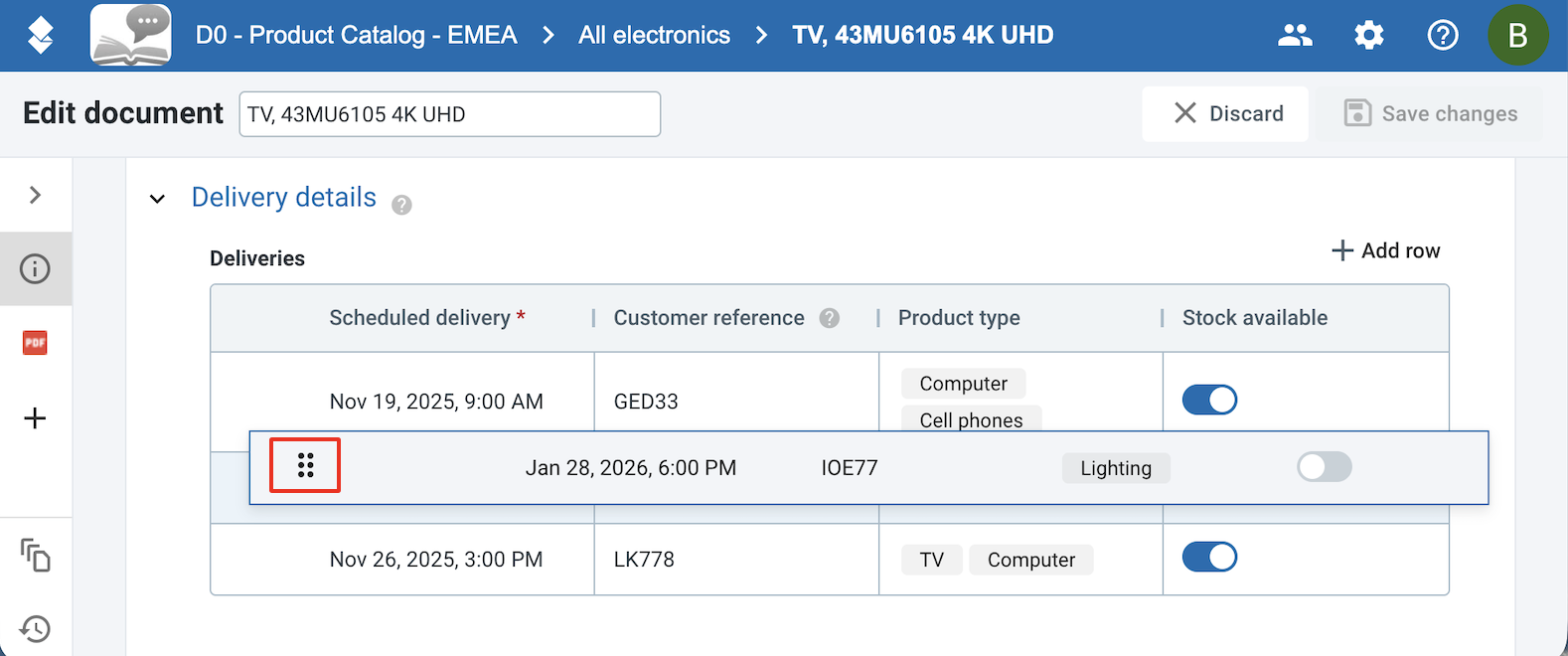Select the info panel icon in sidebar

(x=35, y=268)
